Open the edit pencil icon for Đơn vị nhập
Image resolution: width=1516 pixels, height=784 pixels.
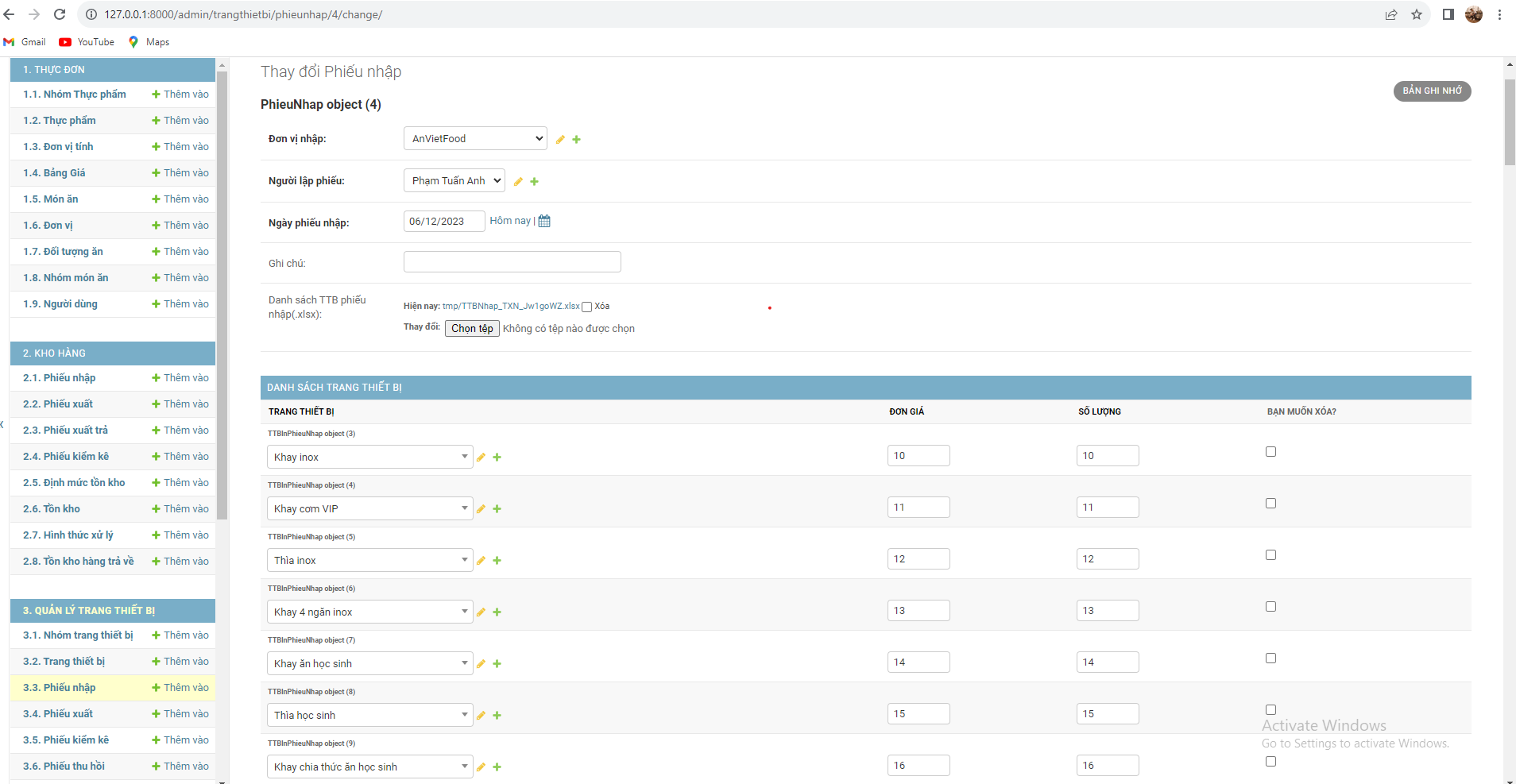coord(561,139)
